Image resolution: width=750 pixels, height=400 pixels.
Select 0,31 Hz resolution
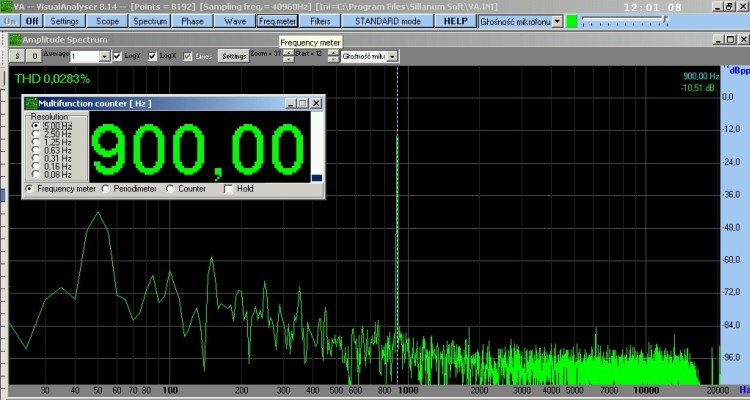(x=35, y=158)
